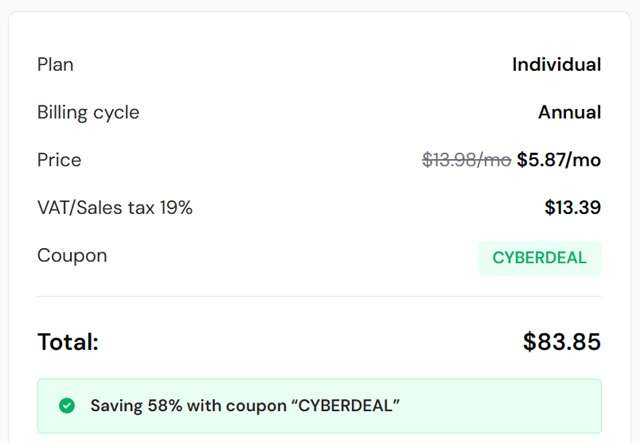This screenshot has height=443, width=640.
Task: Click the green CYBERDEAL coupon badge
Action: click(539, 258)
